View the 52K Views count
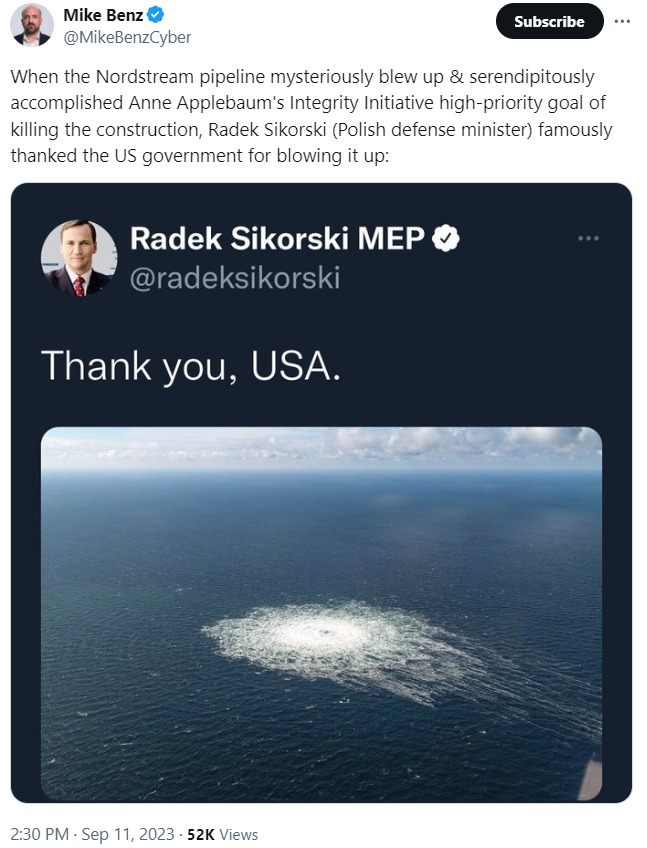 tap(222, 834)
